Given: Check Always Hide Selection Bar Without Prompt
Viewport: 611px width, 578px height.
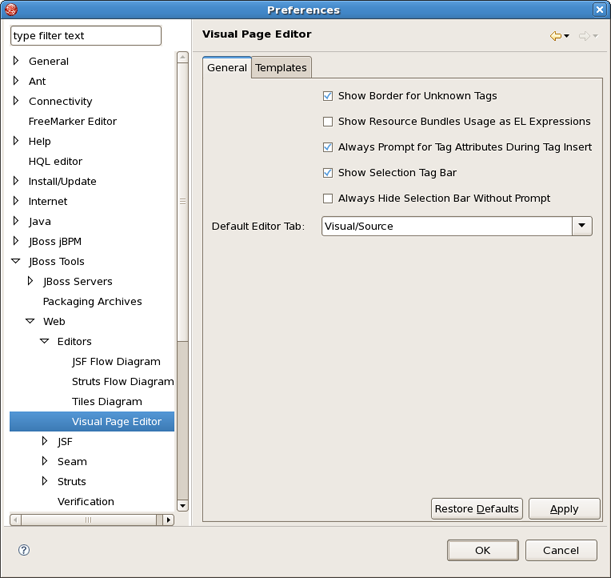Looking at the screenshot, I should tap(328, 199).
